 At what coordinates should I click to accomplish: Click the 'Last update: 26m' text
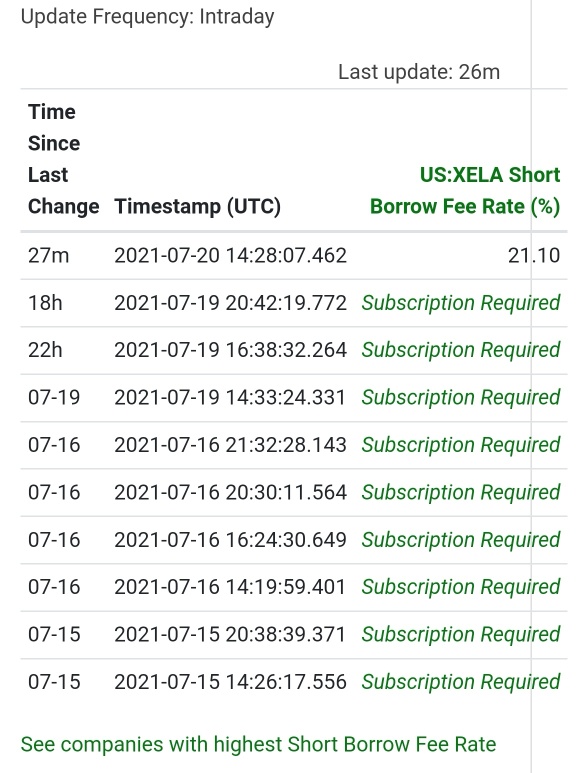click(419, 72)
